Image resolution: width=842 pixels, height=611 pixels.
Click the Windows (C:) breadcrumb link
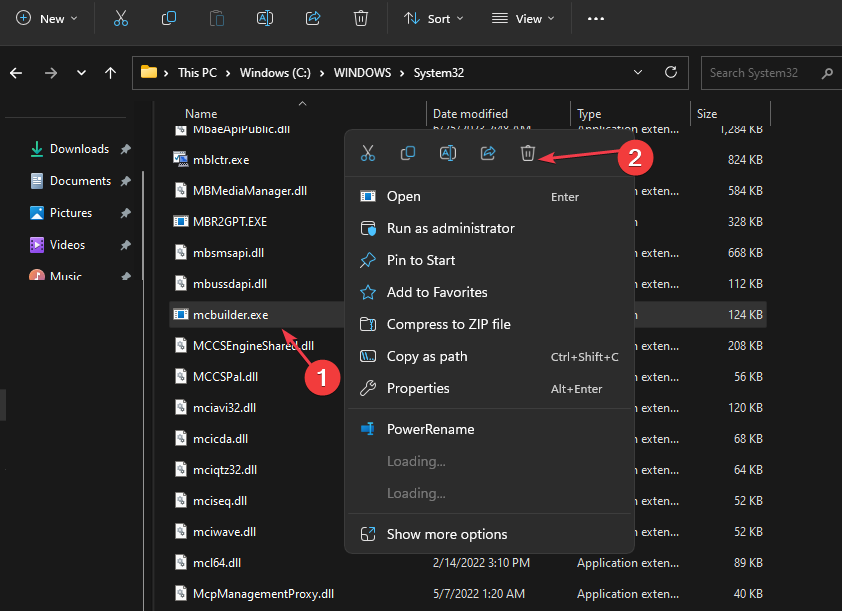coord(275,72)
